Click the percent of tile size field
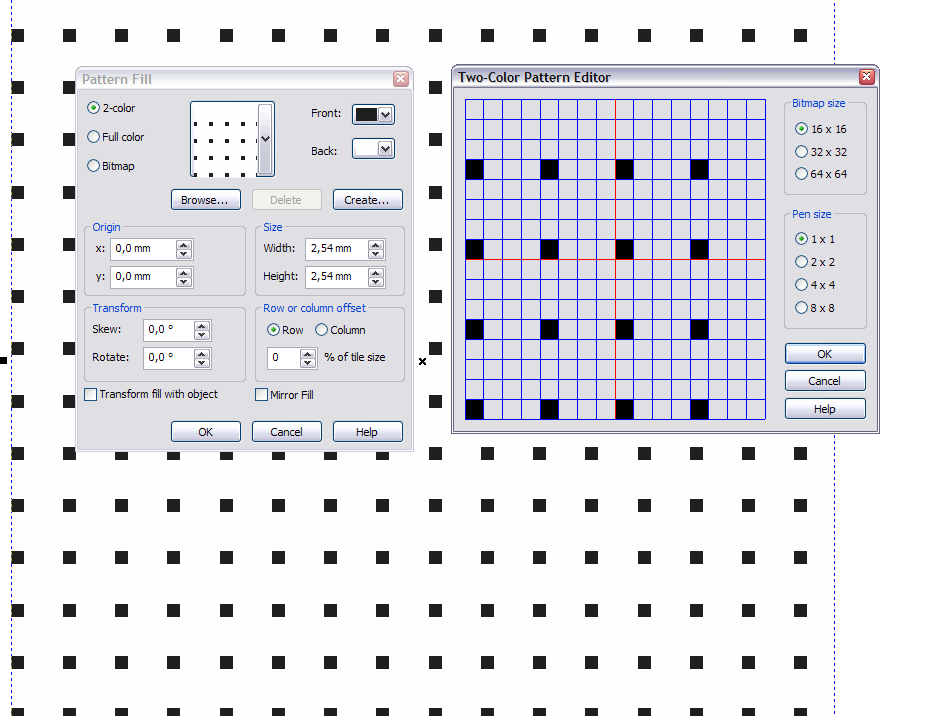925x716 pixels. (x=284, y=357)
